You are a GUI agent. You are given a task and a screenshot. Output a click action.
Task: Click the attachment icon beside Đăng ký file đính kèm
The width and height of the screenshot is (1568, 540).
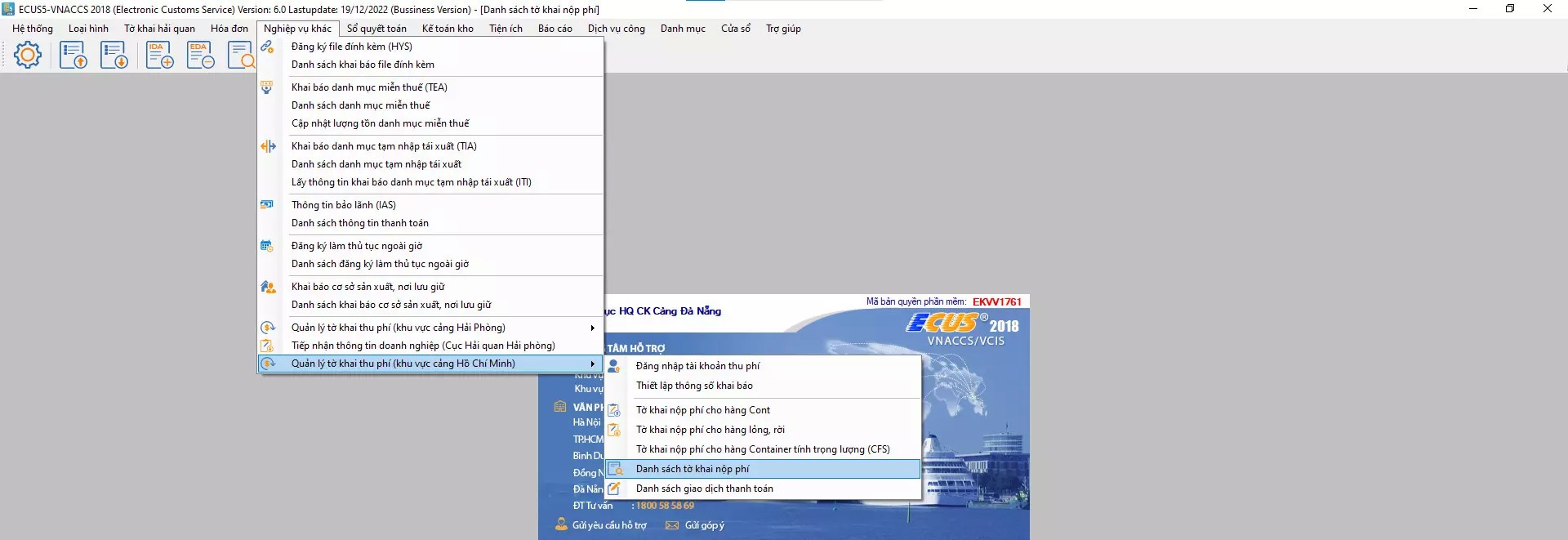pos(267,47)
